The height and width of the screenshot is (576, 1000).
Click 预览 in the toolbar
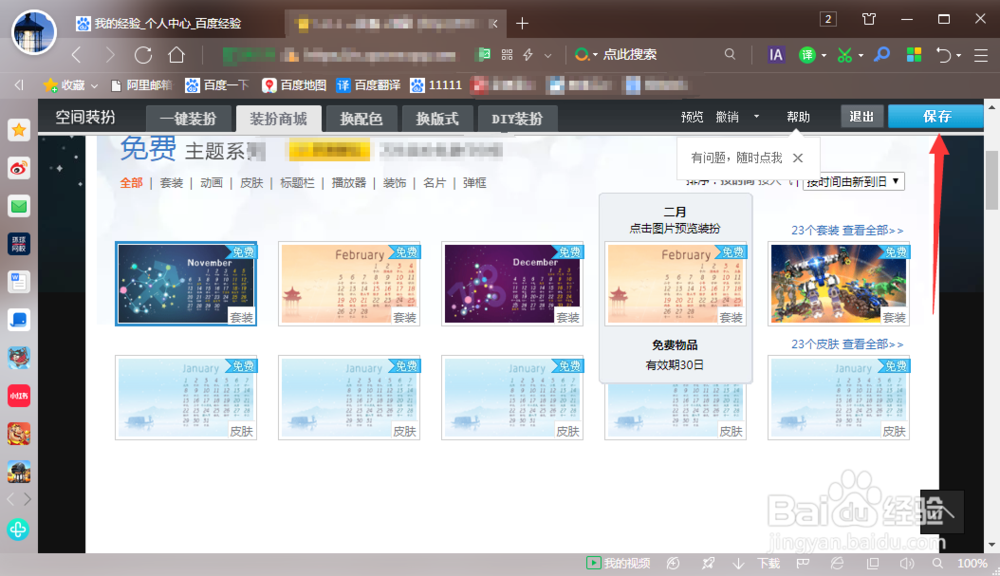[691, 117]
